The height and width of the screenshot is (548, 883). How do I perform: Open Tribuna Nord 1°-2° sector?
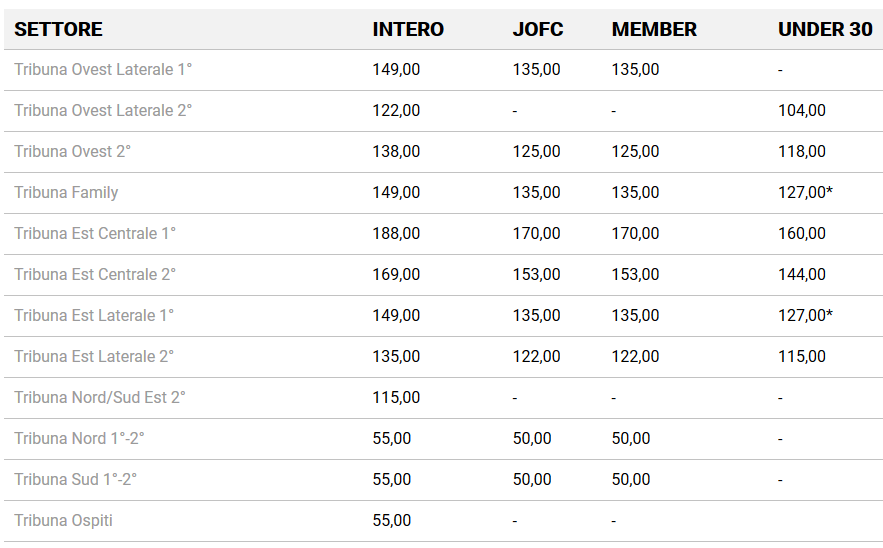(79, 438)
